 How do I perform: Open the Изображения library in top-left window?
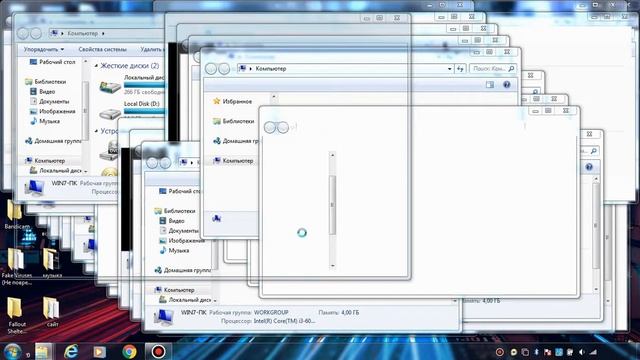click(53, 111)
